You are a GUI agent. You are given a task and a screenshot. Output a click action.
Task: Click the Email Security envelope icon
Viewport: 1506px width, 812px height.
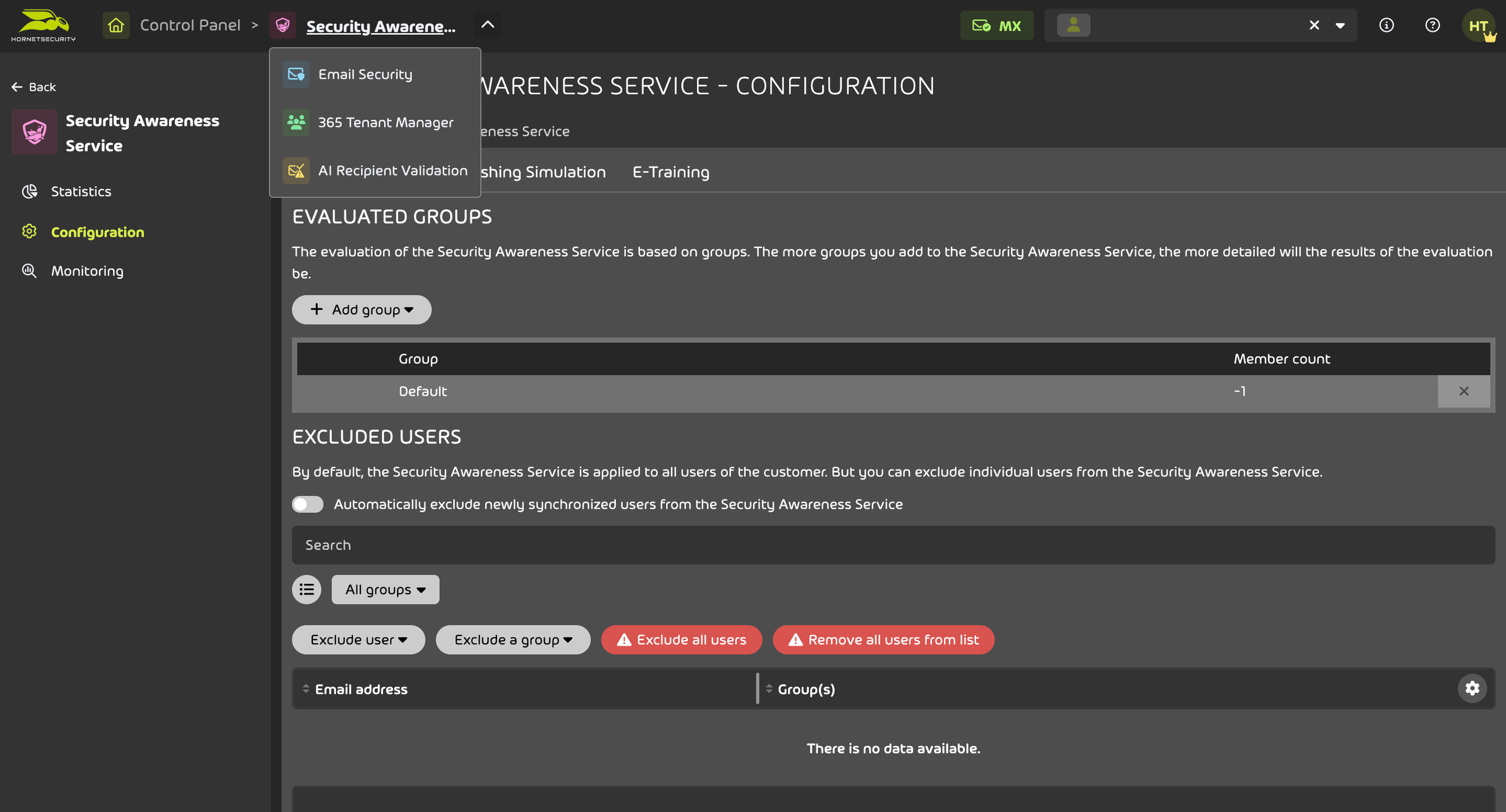coord(296,74)
